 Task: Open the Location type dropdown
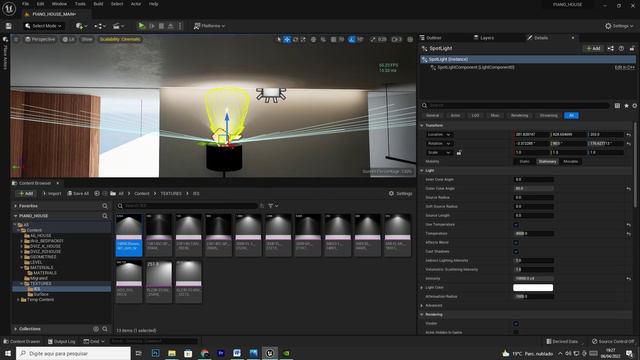439,134
